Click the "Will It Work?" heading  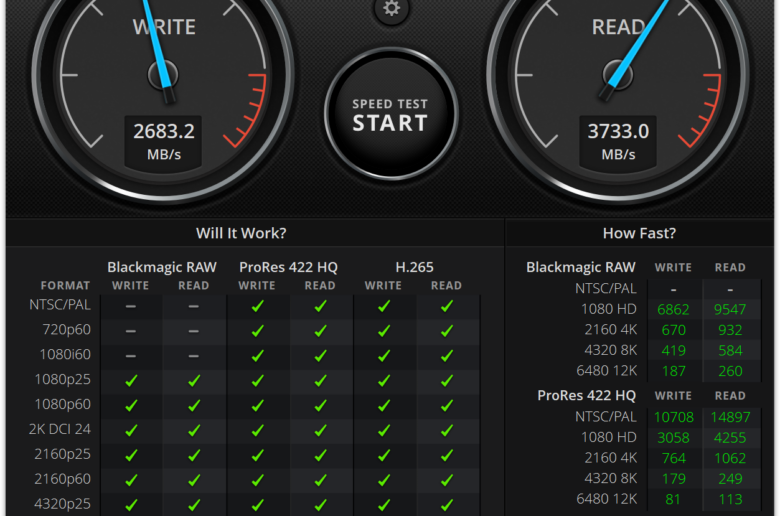[241, 233]
